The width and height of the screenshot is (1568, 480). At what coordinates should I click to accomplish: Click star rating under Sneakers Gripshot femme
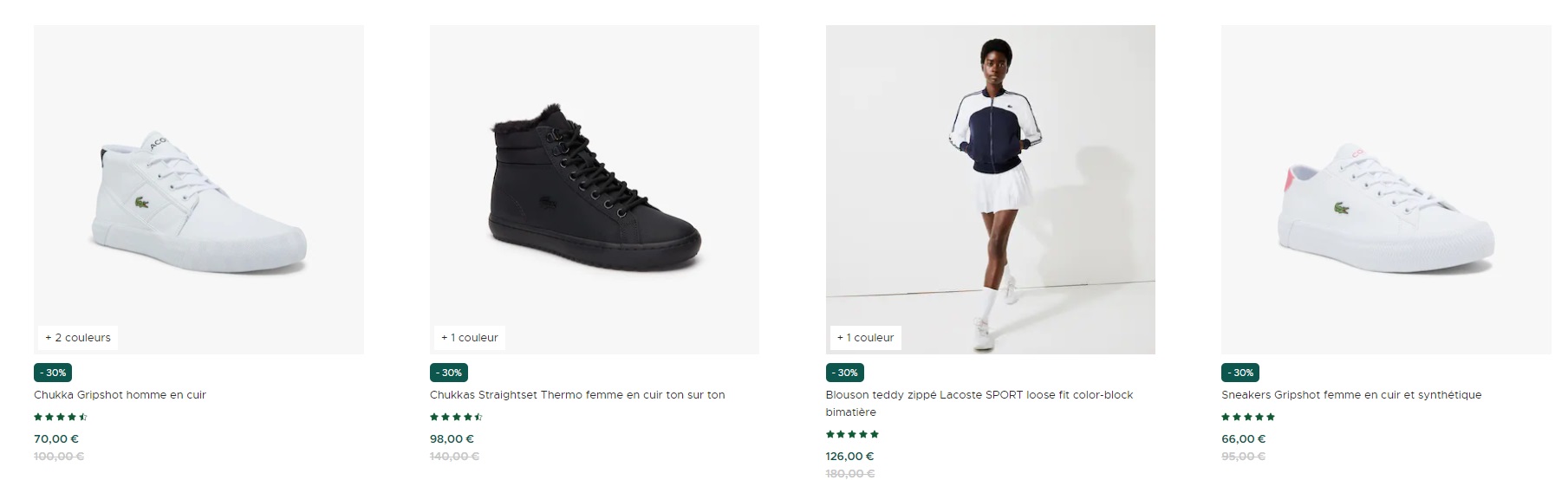click(1248, 417)
